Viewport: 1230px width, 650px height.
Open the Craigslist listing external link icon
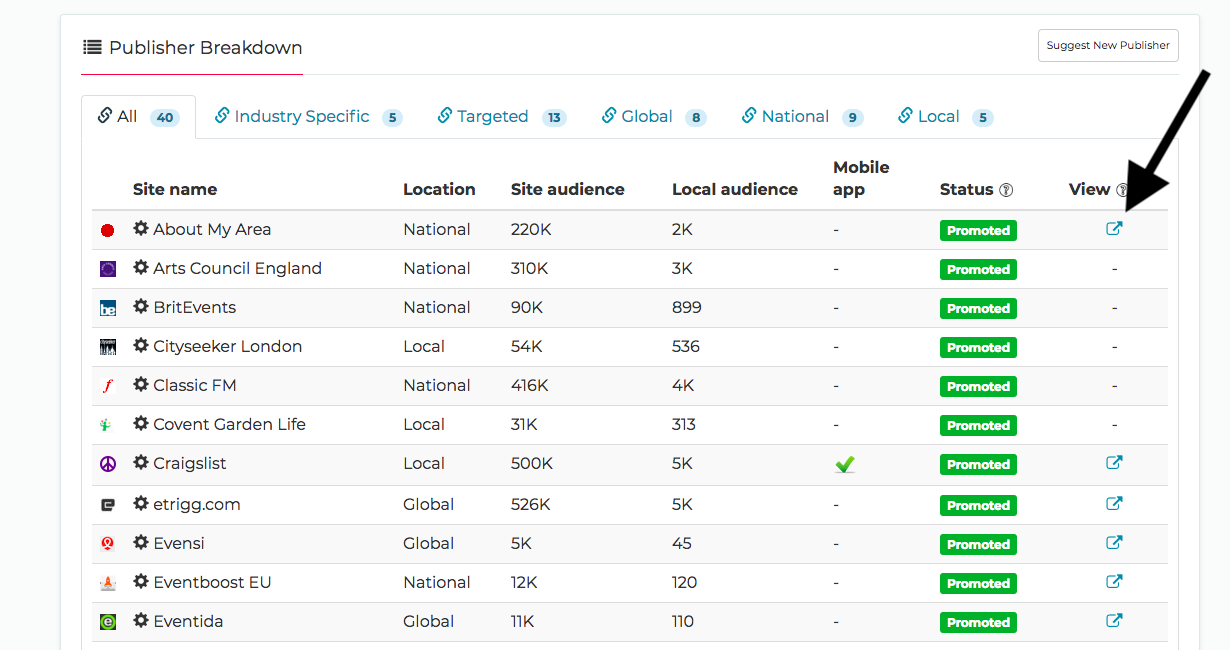[x=1114, y=463]
